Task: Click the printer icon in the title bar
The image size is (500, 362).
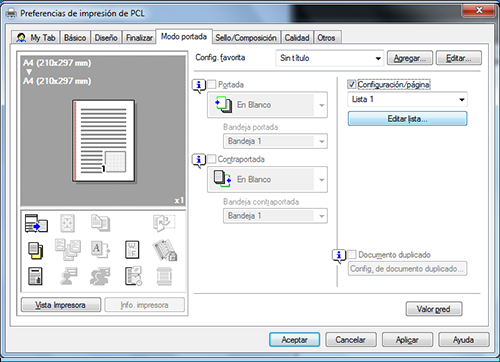Action: pyautogui.click(x=11, y=13)
